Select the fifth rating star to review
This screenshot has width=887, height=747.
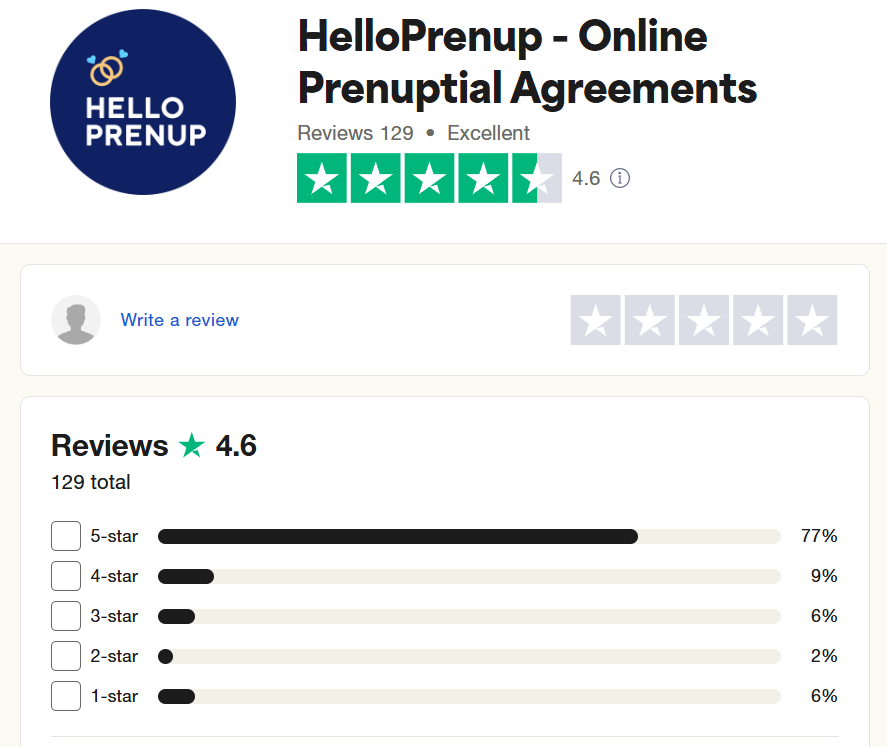(811, 320)
